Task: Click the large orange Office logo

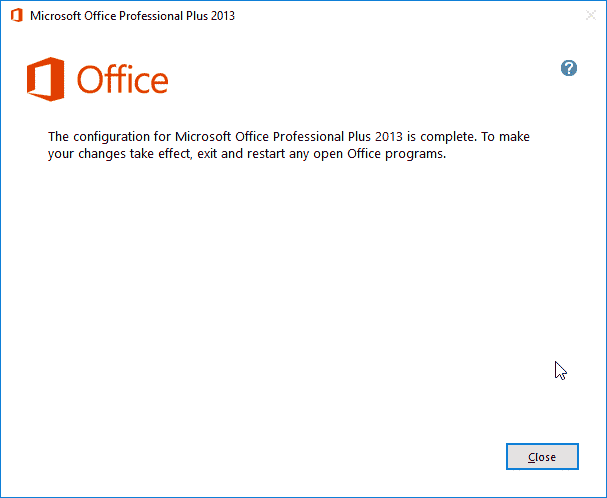Action: pos(46,79)
